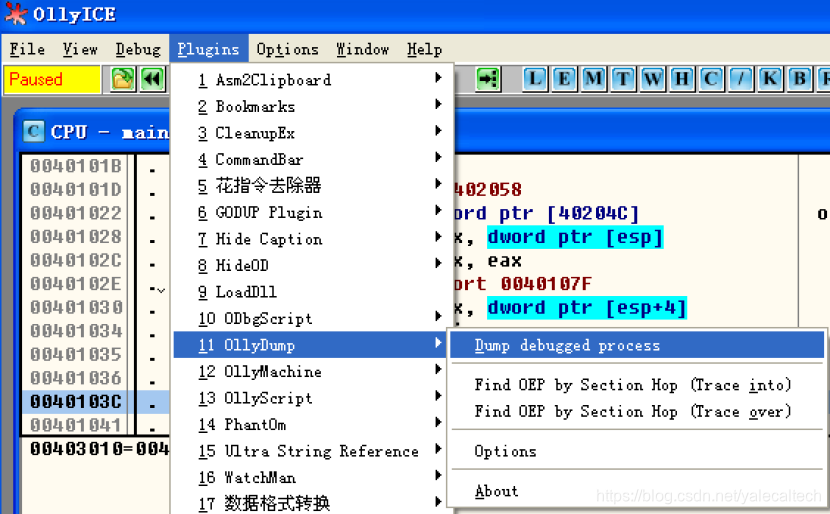
Task: Select address row 0040102E
Action: [76, 284]
